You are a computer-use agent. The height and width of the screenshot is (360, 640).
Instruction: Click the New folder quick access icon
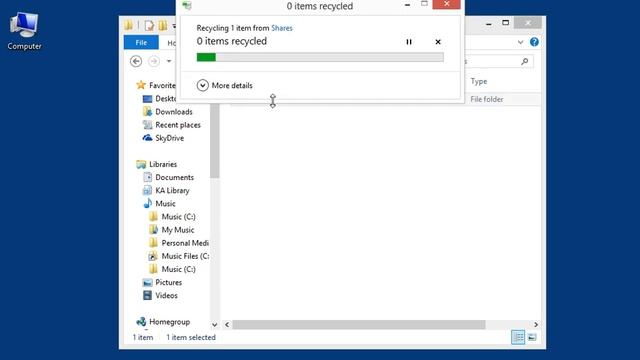coord(163,26)
